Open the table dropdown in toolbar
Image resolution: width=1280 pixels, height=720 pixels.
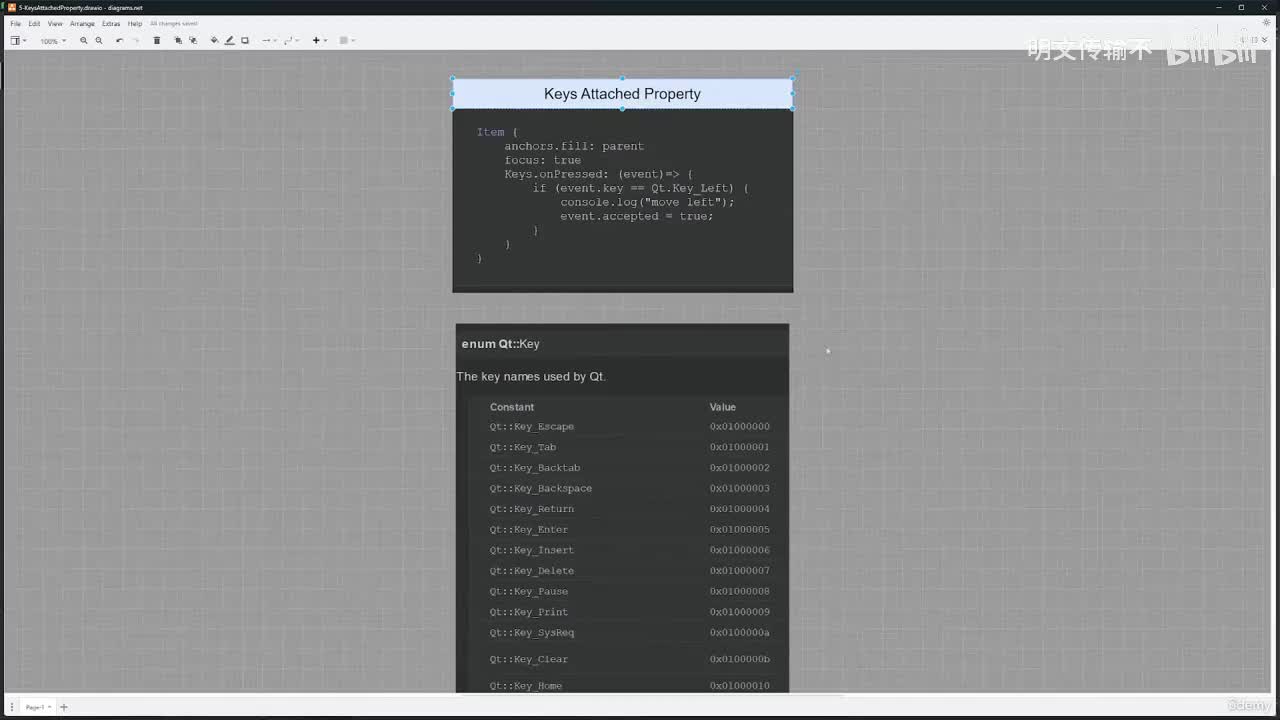click(346, 41)
